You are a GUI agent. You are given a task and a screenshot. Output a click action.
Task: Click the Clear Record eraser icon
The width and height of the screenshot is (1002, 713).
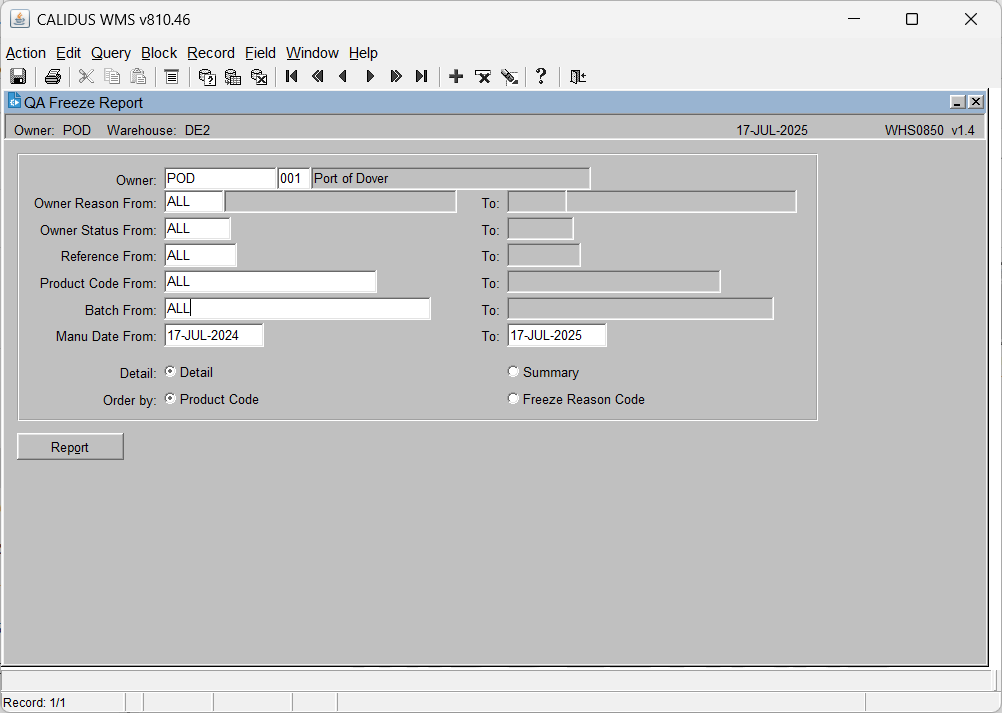pyautogui.click(x=509, y=77)
